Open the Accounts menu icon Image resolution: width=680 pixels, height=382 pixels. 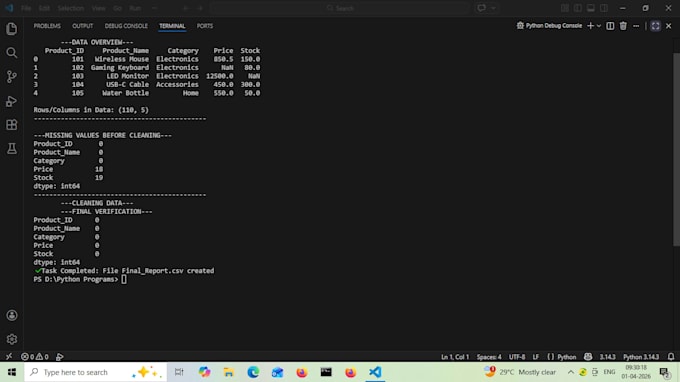[12, 315]
